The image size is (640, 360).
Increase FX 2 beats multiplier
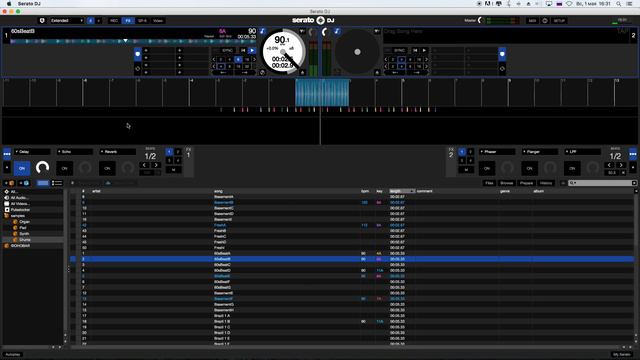[621, 165]
